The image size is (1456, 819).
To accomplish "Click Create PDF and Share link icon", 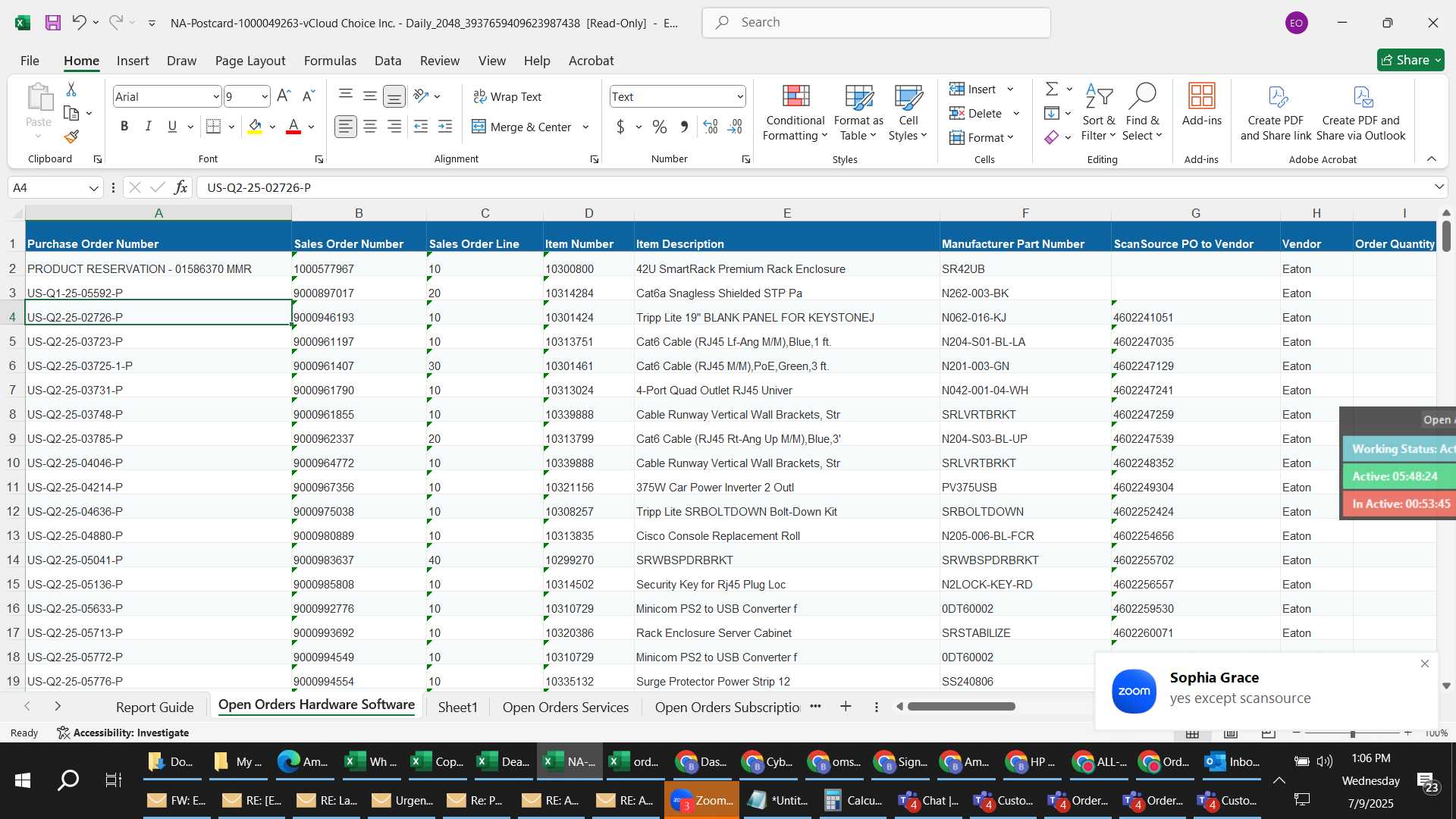I will coord(1276,112).
